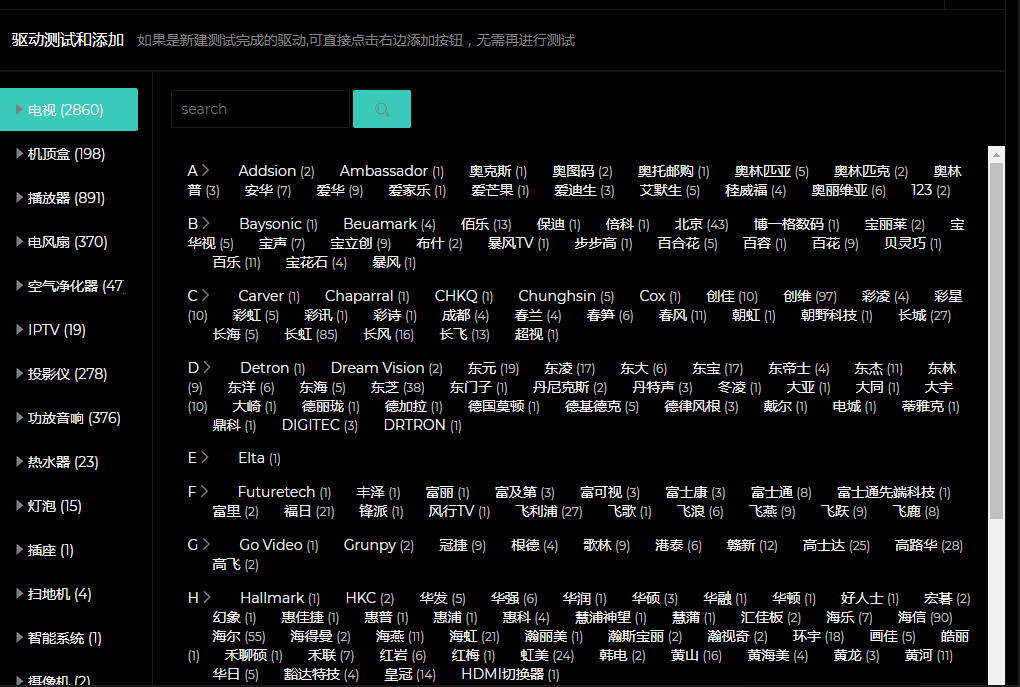This screenshot has width=1020, height=687.
Task: Open the 高士达 (25) brand
Action: tap(836, 545)
